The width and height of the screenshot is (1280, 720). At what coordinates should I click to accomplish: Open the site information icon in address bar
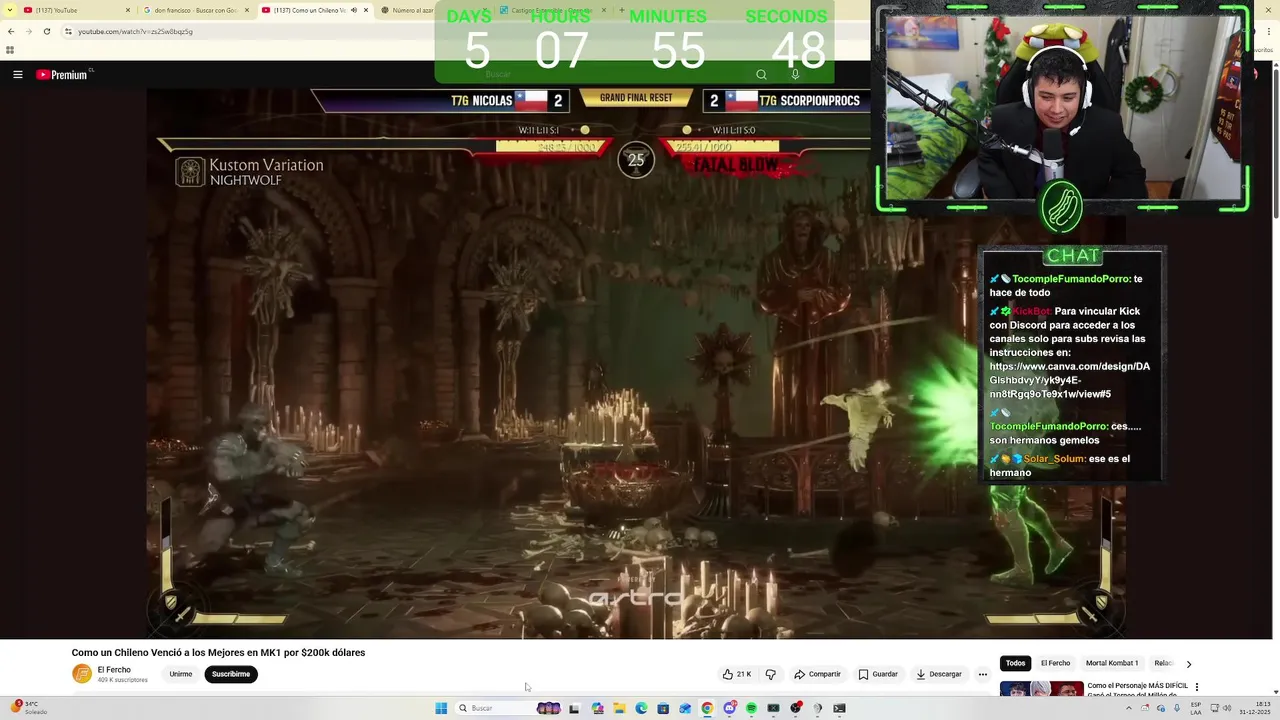pyautogui.click(x=68, y=31)
